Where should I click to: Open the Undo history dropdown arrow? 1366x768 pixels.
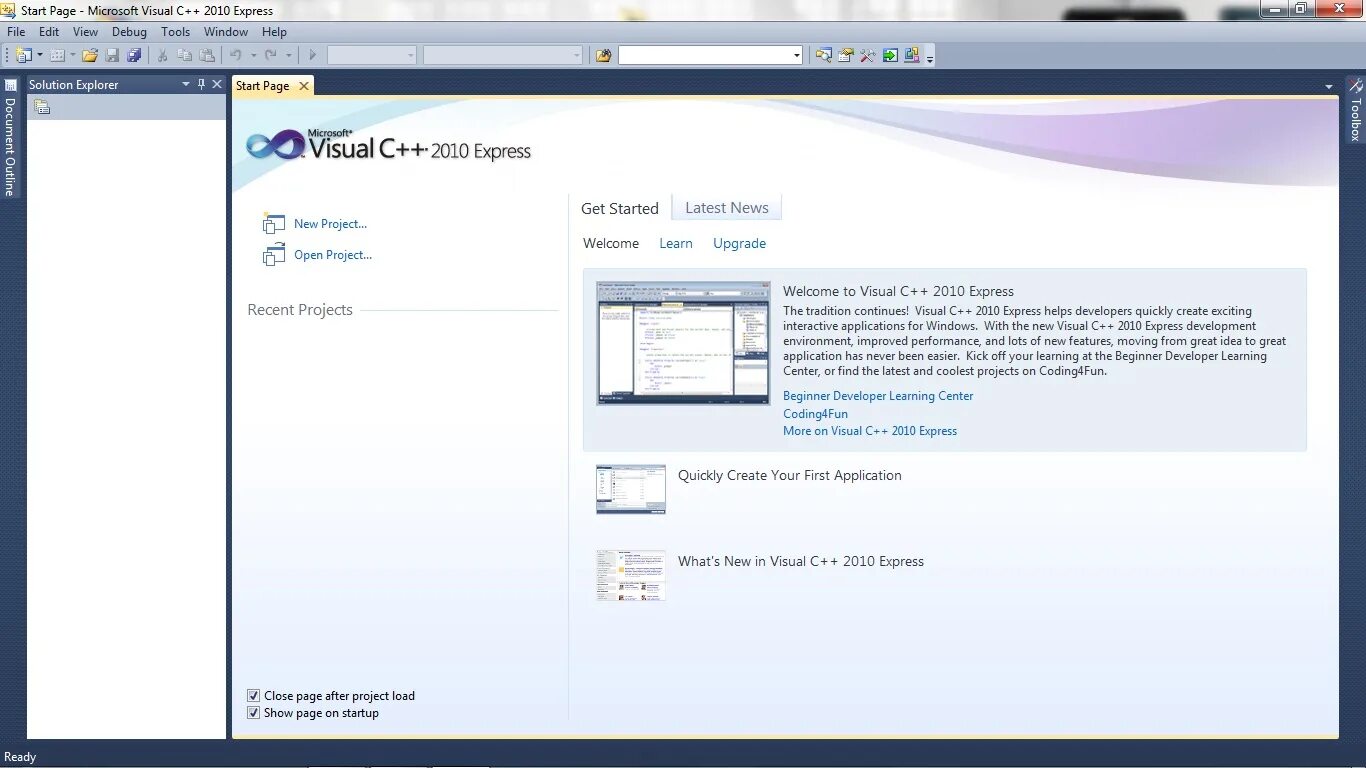(253, 56)
